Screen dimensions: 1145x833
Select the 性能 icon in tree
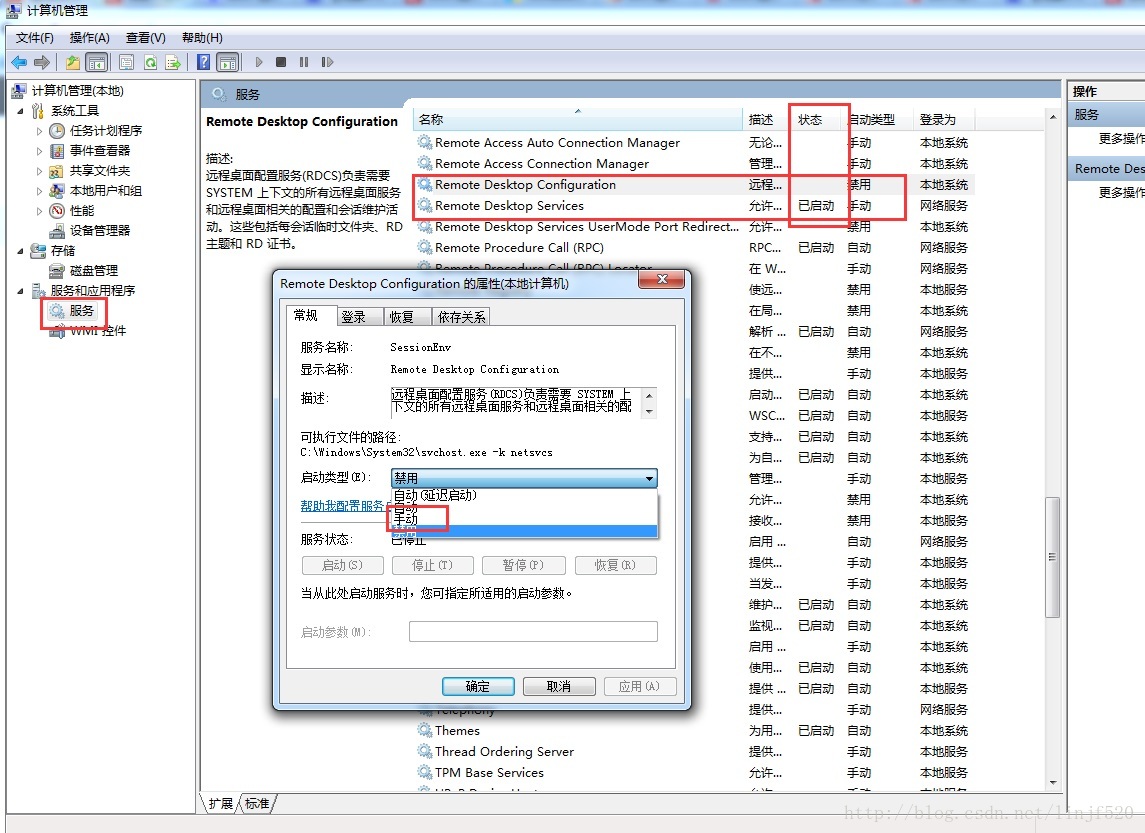point(57,210)
